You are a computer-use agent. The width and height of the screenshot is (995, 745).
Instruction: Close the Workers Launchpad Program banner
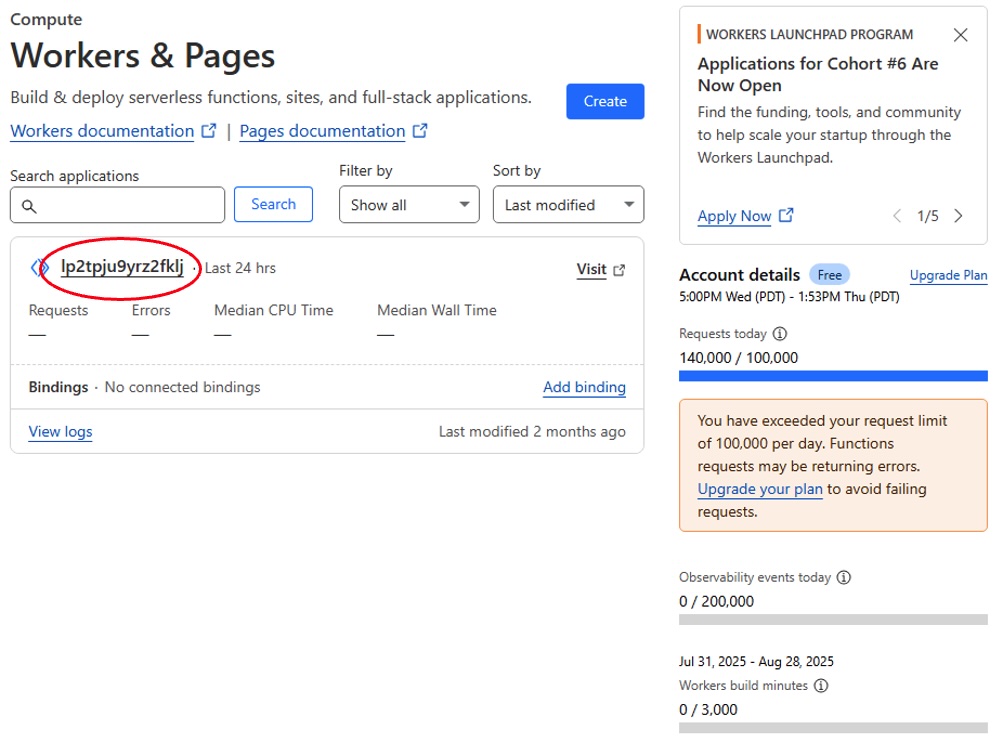point(961,35)
